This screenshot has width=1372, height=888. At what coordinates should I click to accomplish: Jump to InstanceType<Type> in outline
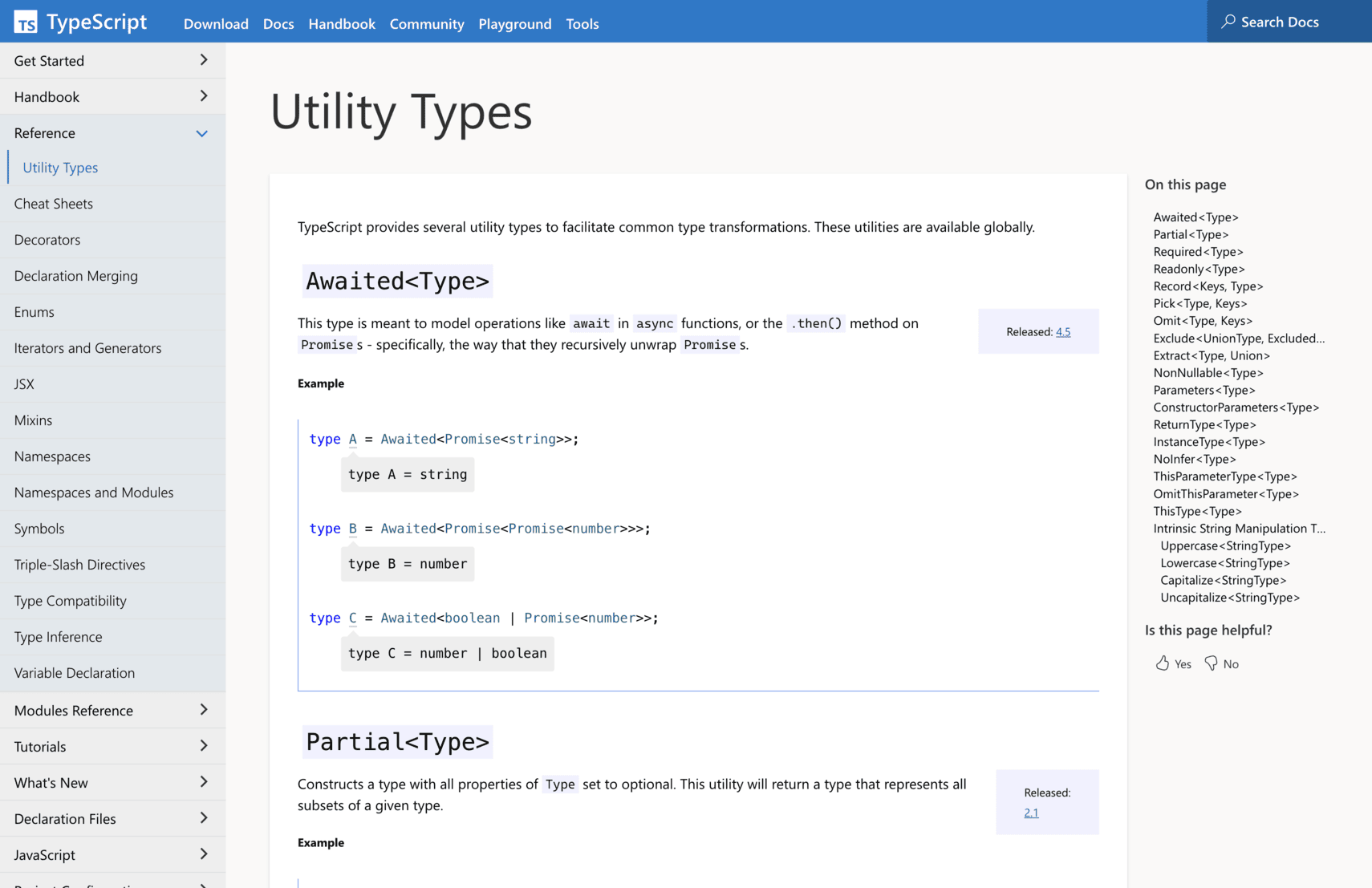coord(1208,442)
